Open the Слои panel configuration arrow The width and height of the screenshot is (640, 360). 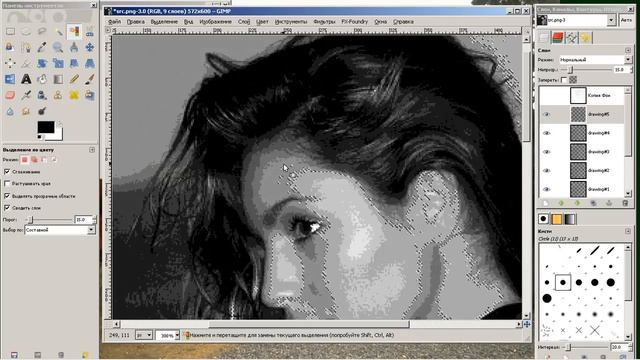point(628,50)
